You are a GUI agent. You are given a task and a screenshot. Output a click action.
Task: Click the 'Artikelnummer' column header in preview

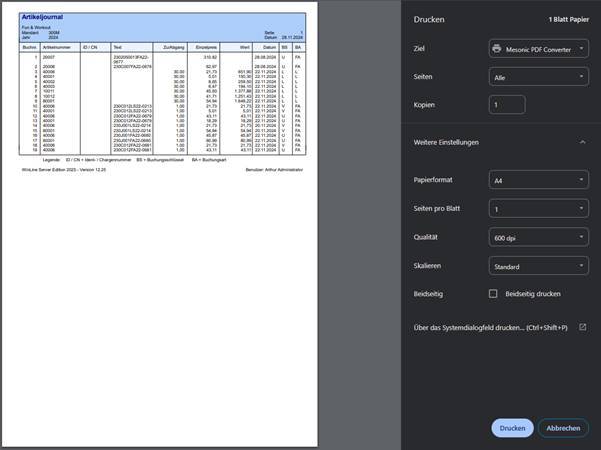point(57,48)
